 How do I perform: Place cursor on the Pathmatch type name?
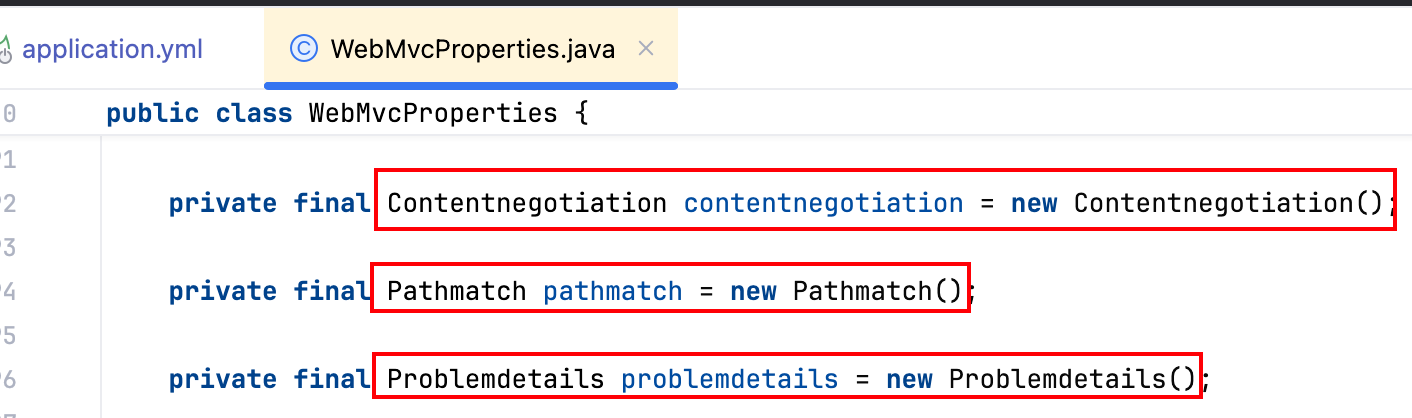[456, 291]
